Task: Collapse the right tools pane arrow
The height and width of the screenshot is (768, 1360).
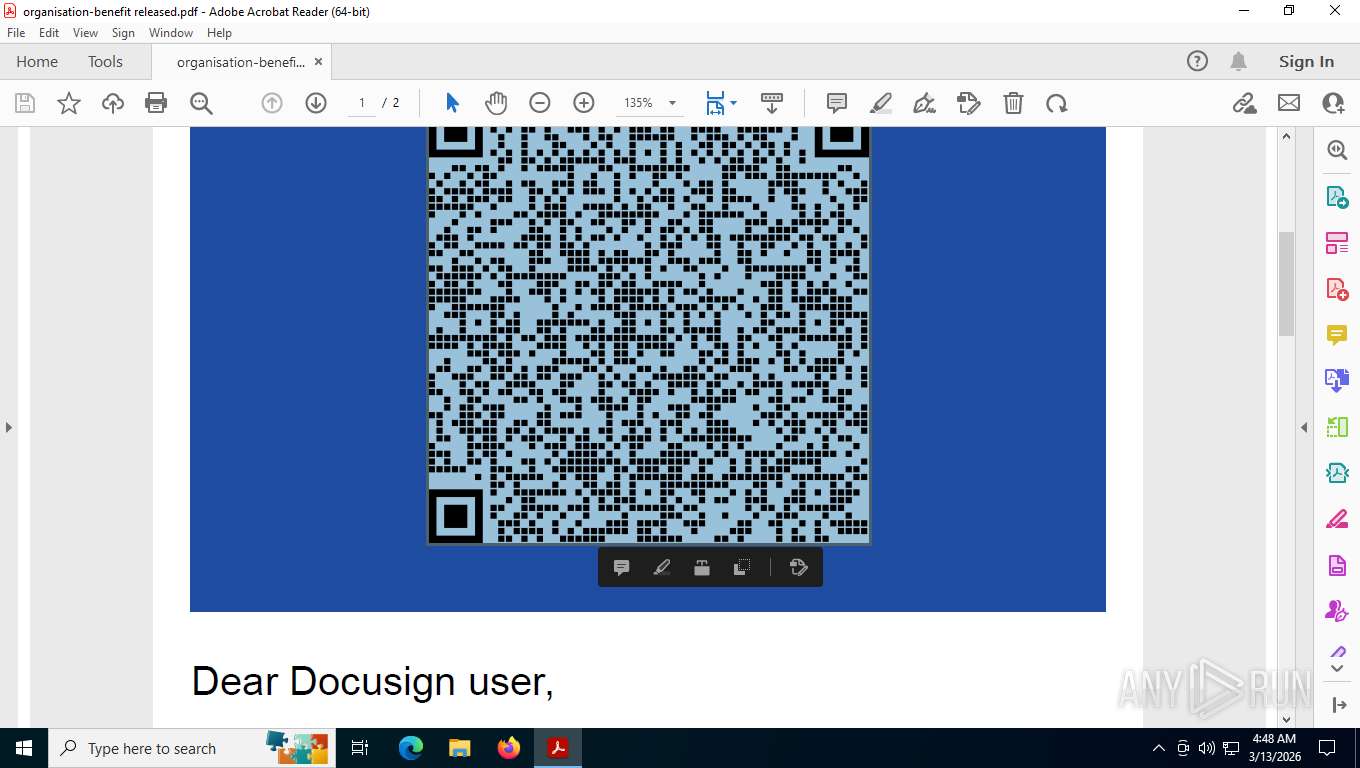Action: coord(1304,427)
